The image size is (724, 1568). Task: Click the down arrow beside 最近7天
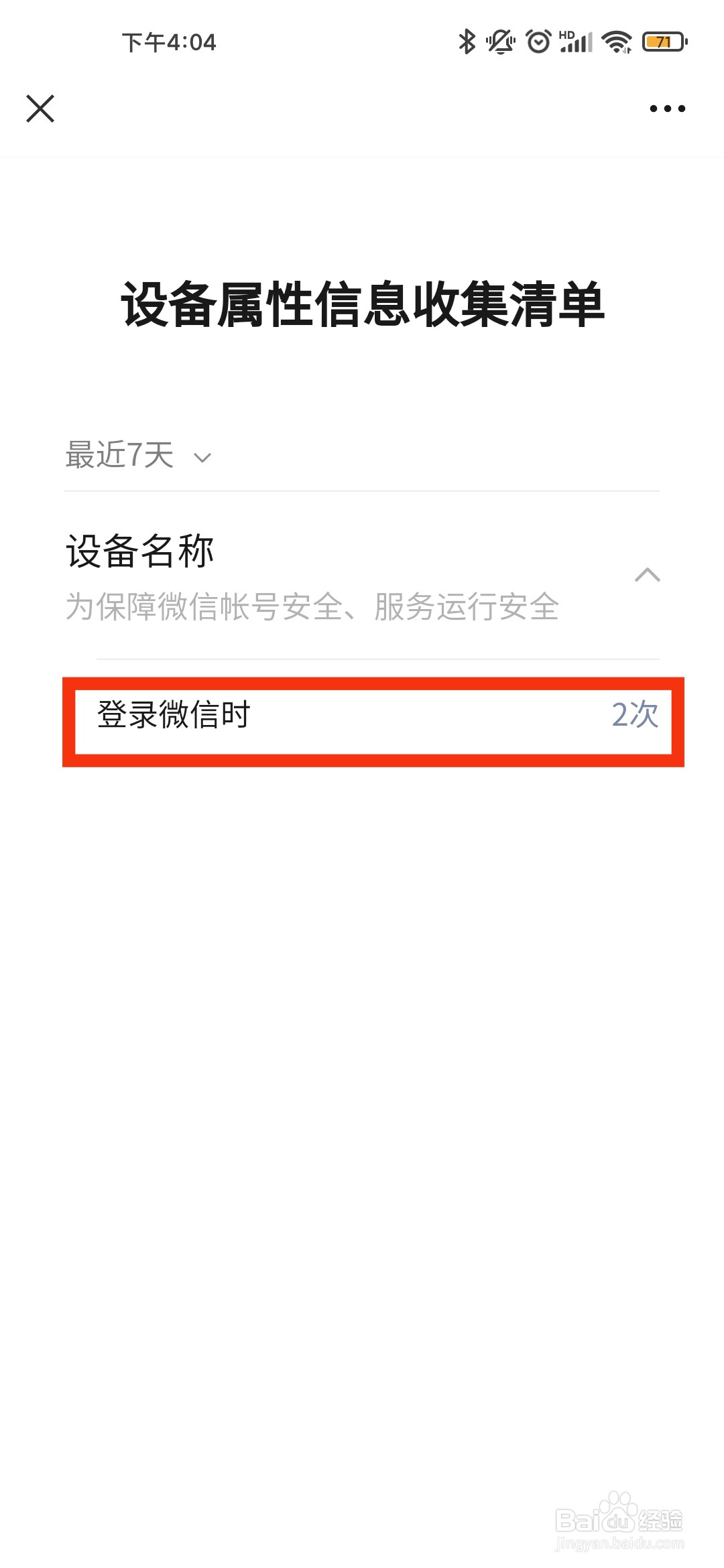tap(202, 458)
